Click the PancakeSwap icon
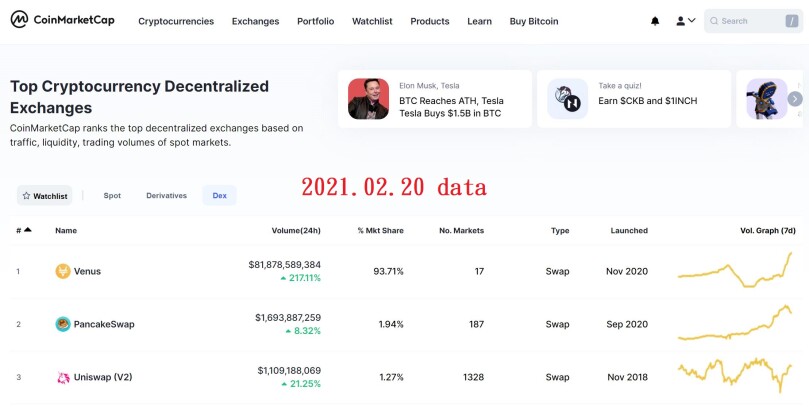The height and width of the screenshot is (407, 809). tap(63, 324)
